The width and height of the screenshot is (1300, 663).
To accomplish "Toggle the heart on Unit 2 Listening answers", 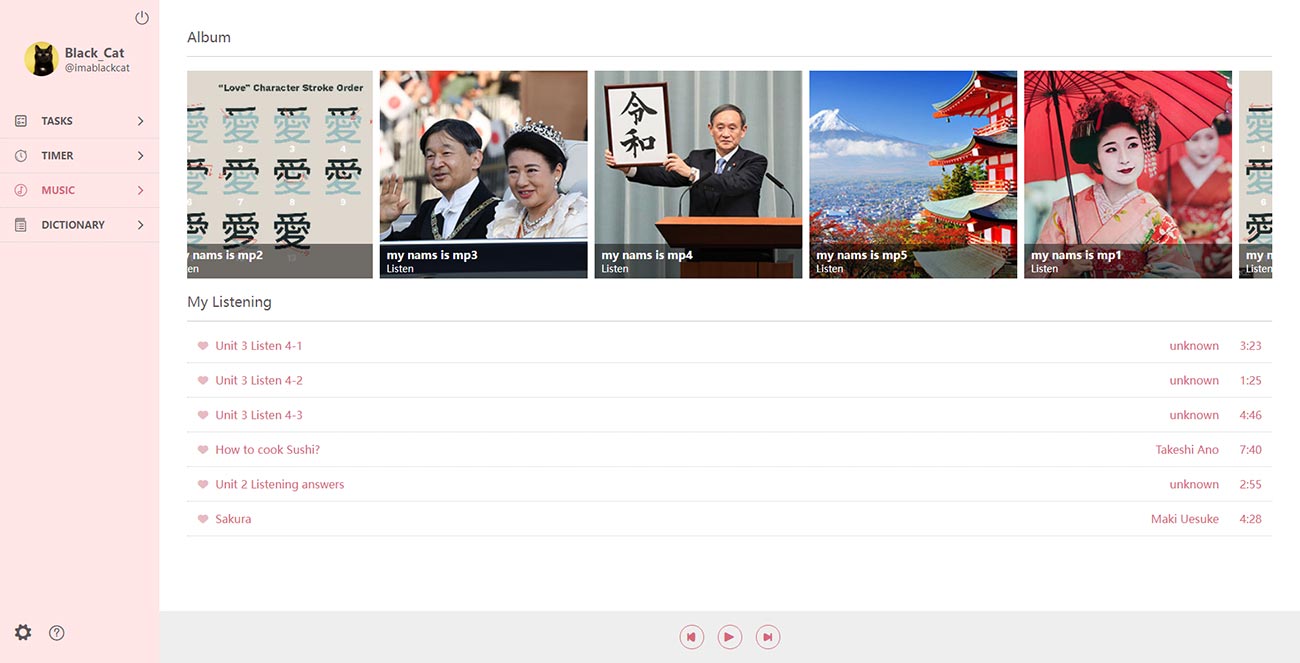I will click(x=203, y=485).
